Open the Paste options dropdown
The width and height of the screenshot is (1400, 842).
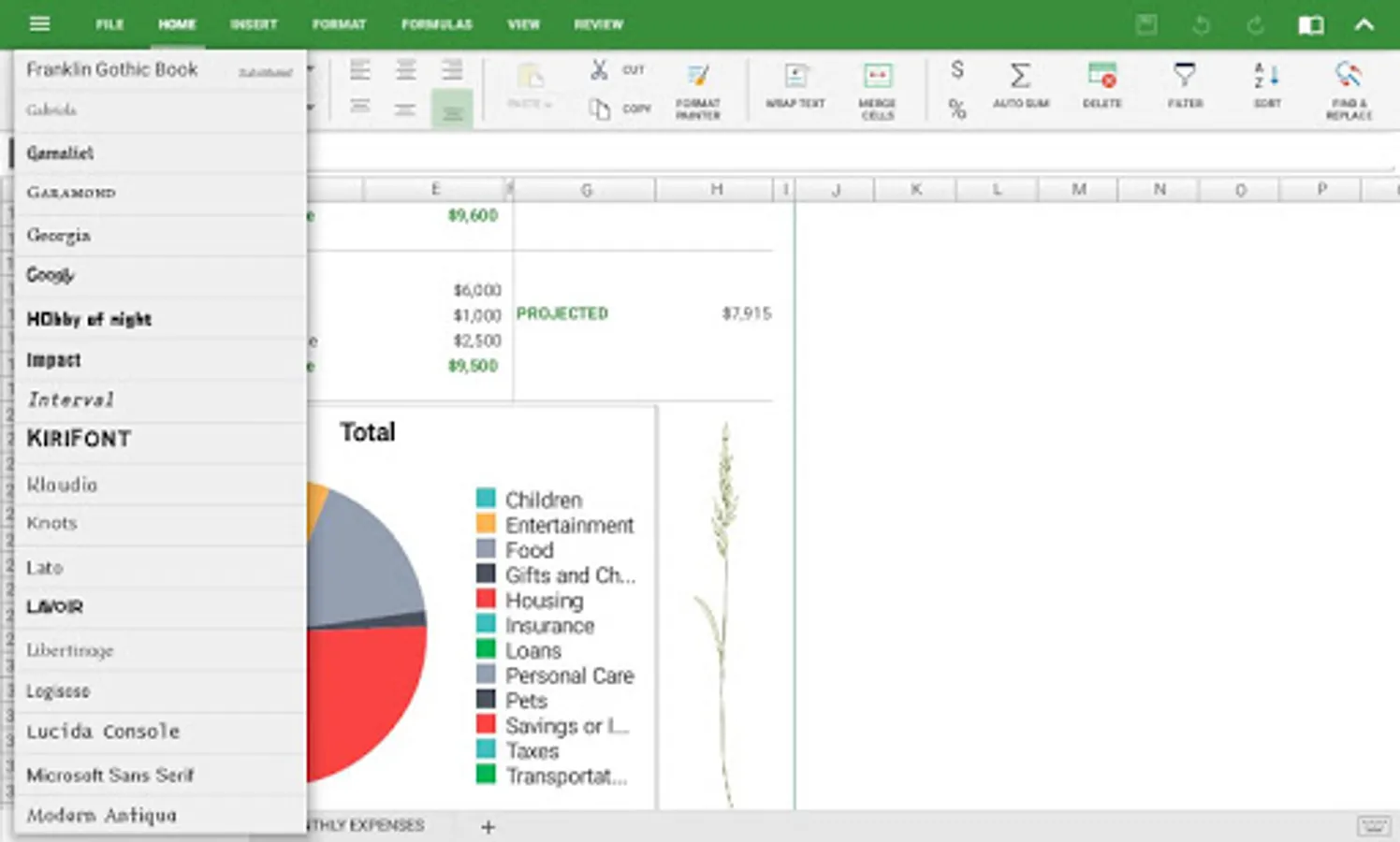point(530,87)
